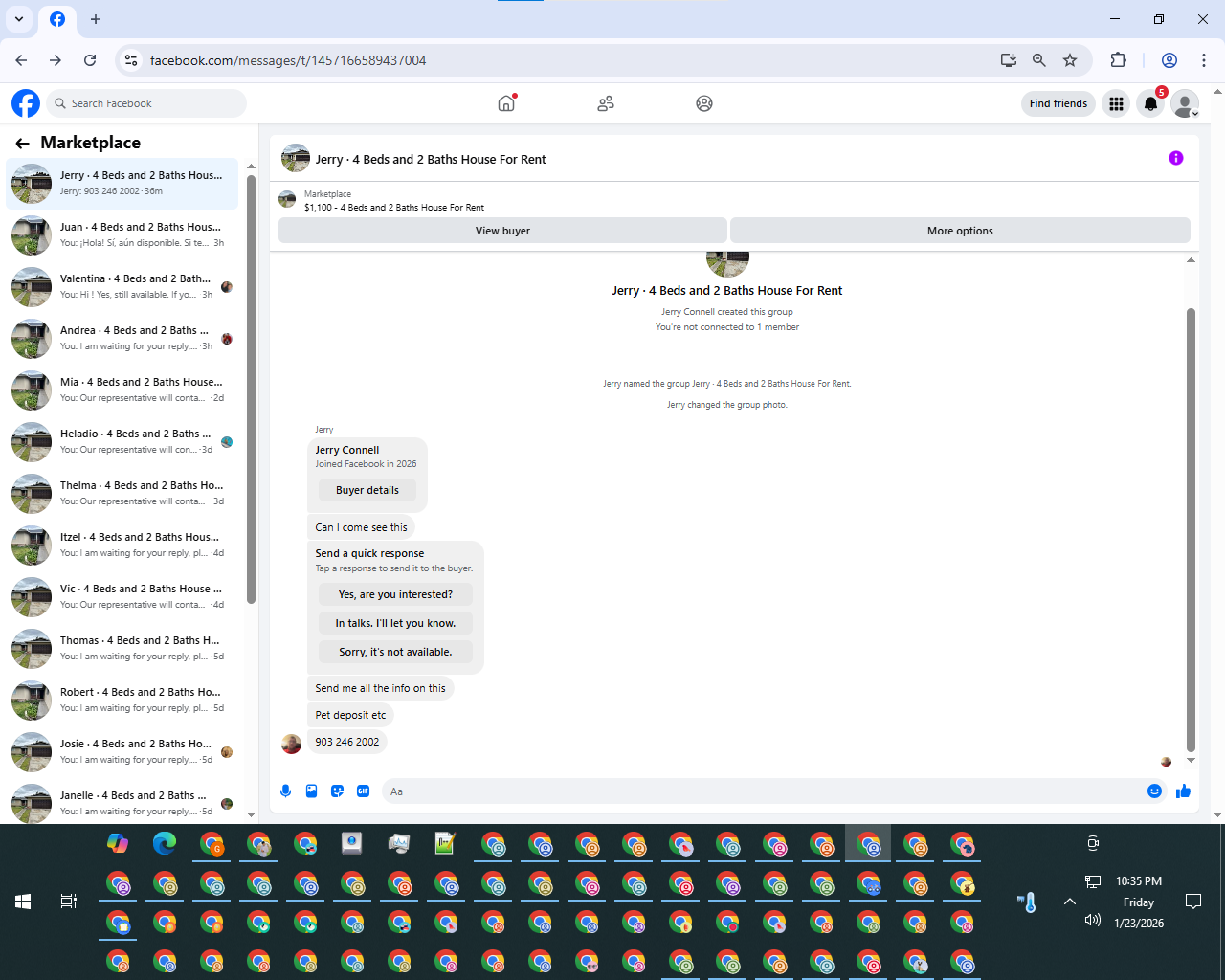Open Chrome three-dot menu

1203,60
